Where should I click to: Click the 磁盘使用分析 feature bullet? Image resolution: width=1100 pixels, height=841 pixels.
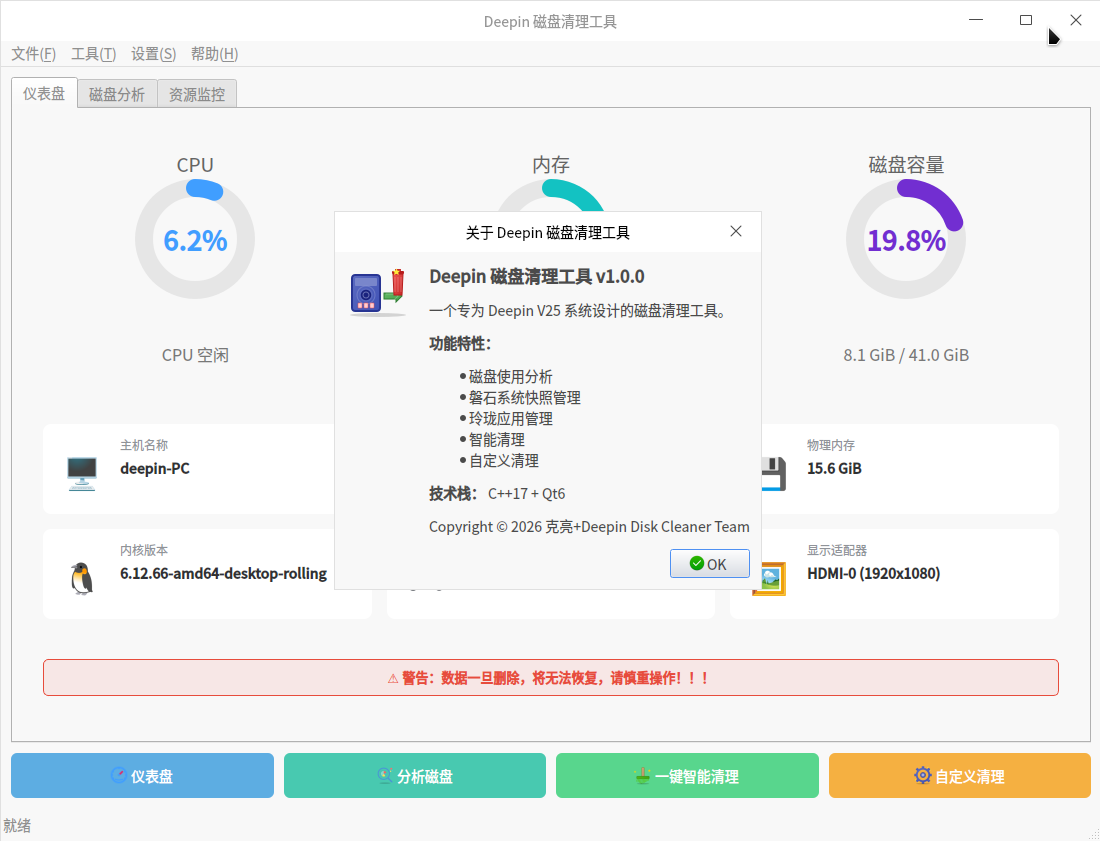click(x=510, y=377)
